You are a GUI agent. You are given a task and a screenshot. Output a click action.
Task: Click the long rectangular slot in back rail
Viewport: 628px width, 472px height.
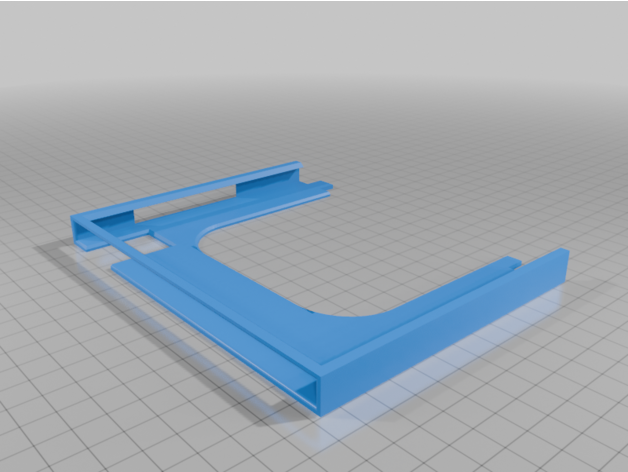point(190,203)
